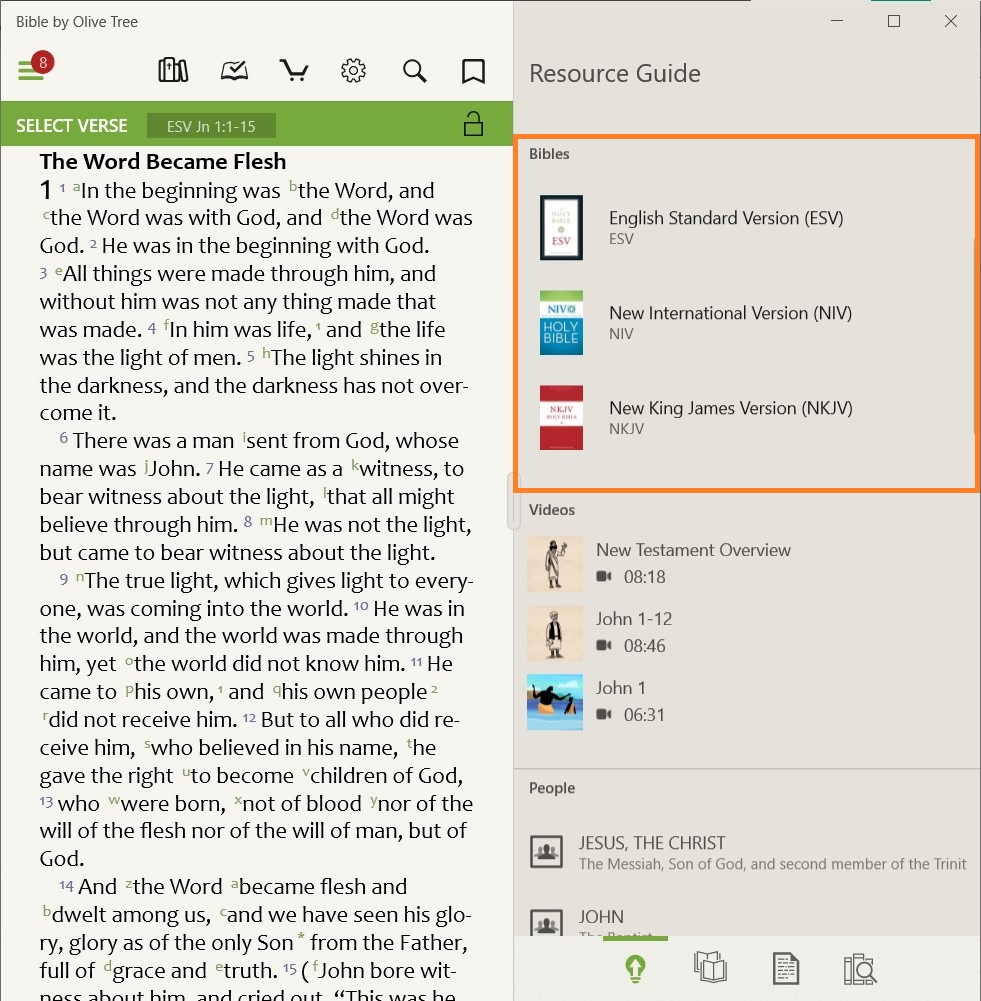The image size is (981, 1001).
Task: Play the John 1-12 video
Action: click(747, 633)
